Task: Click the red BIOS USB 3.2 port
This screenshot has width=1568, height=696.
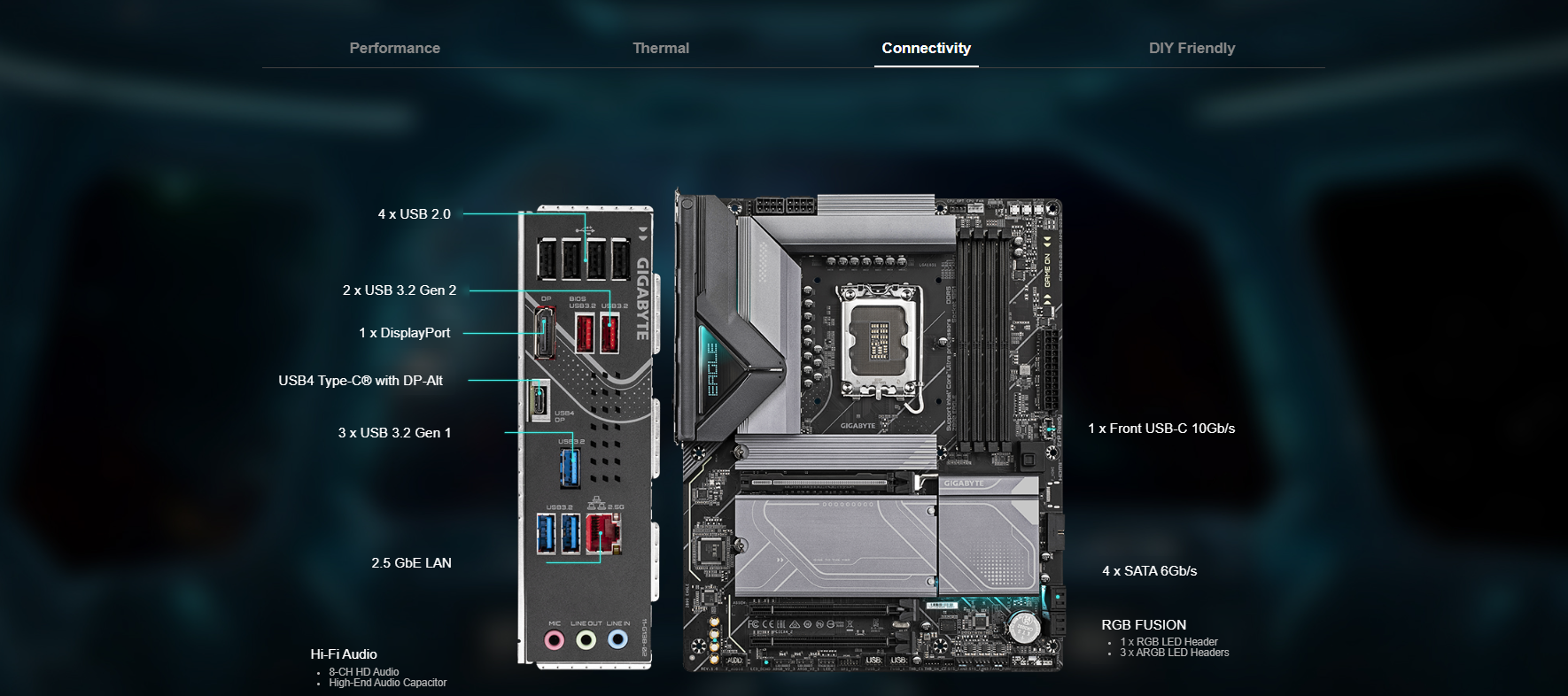Action: tap(585, 333)
